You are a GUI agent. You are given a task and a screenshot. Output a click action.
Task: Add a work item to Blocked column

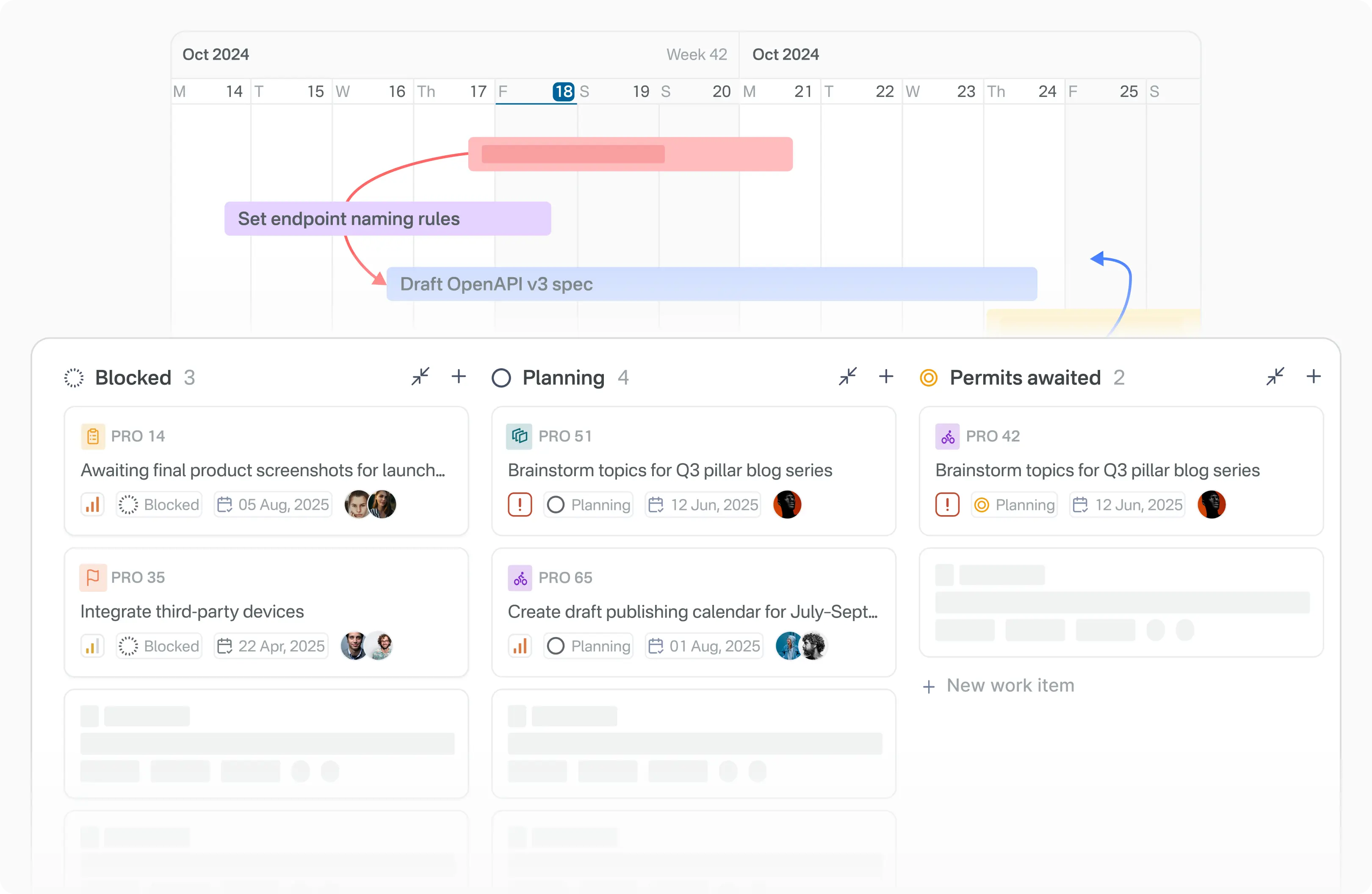click(459, 376)
